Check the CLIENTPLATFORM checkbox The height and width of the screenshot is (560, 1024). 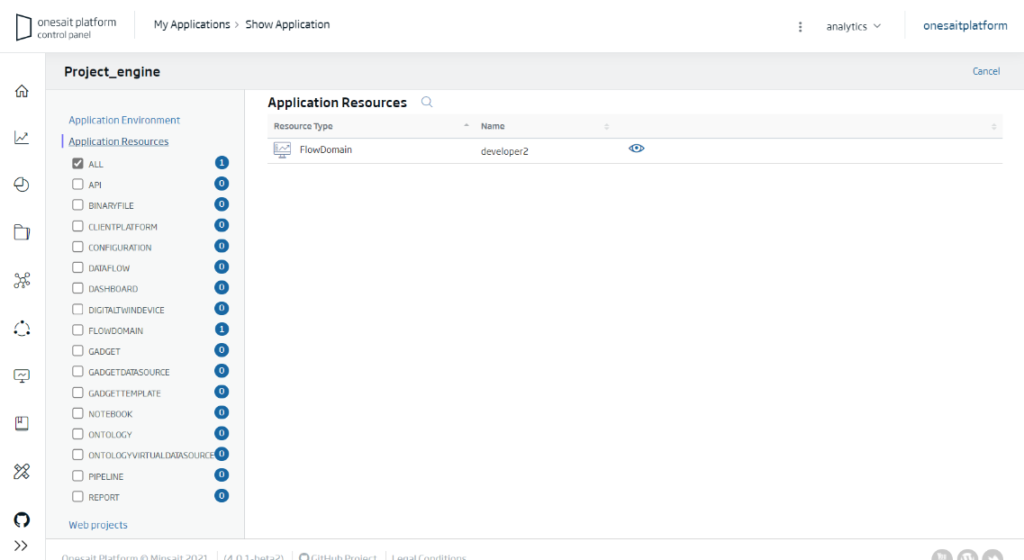(78, 226)
